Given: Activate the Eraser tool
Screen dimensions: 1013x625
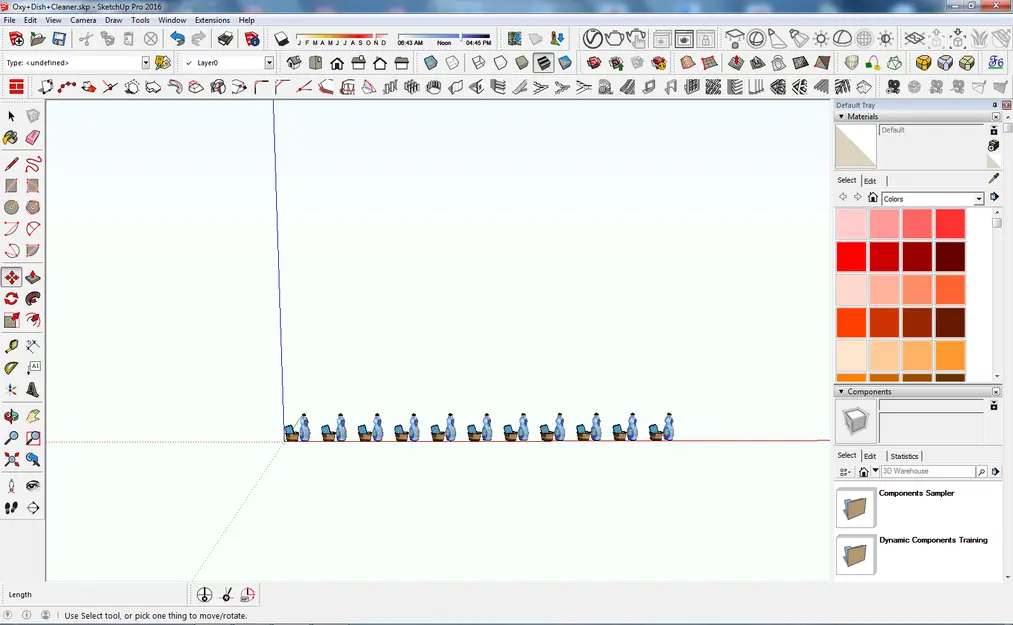Looking at the screenshot, I should [32, 138].
